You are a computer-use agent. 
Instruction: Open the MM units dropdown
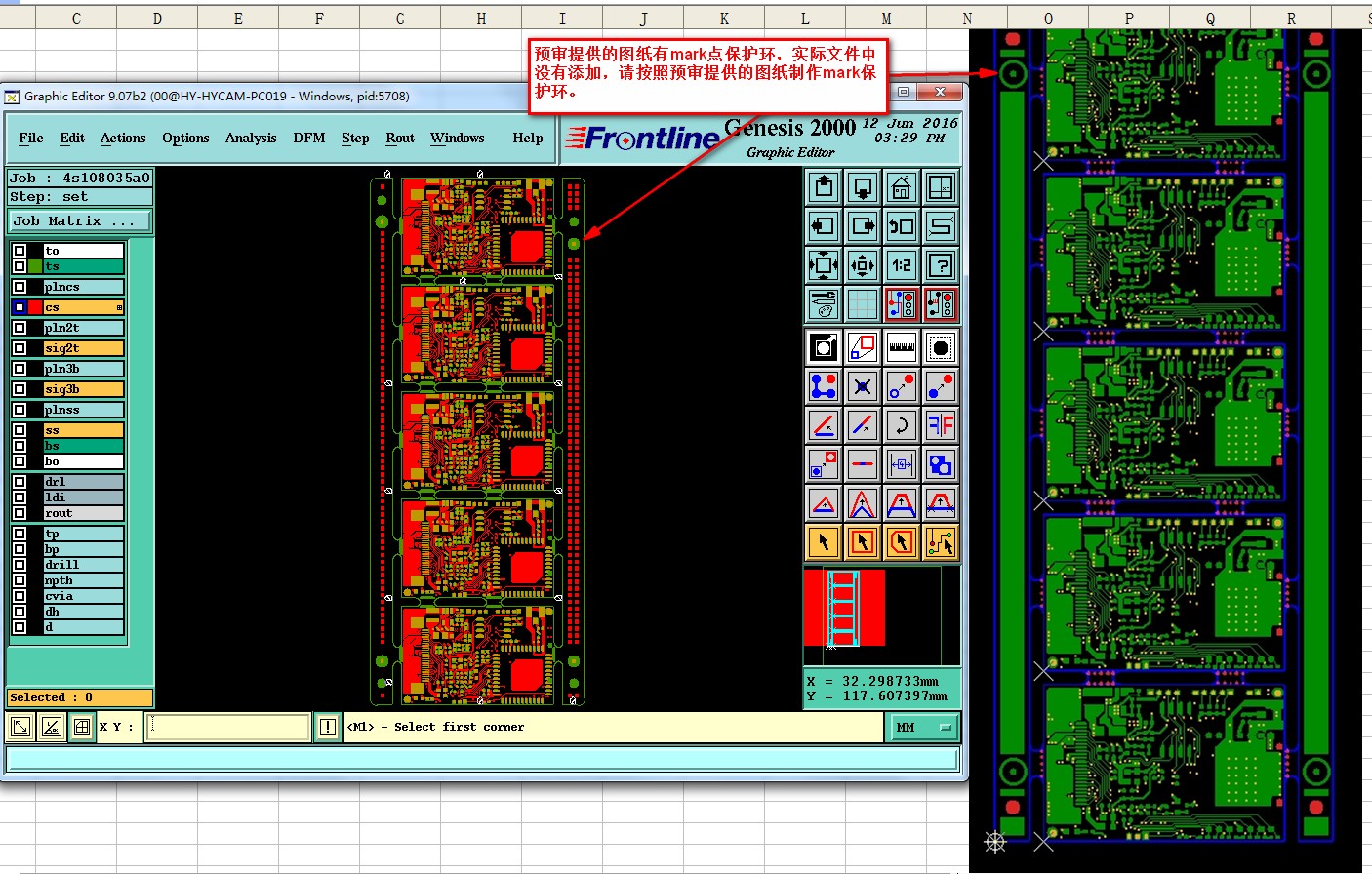click(922, 728)
